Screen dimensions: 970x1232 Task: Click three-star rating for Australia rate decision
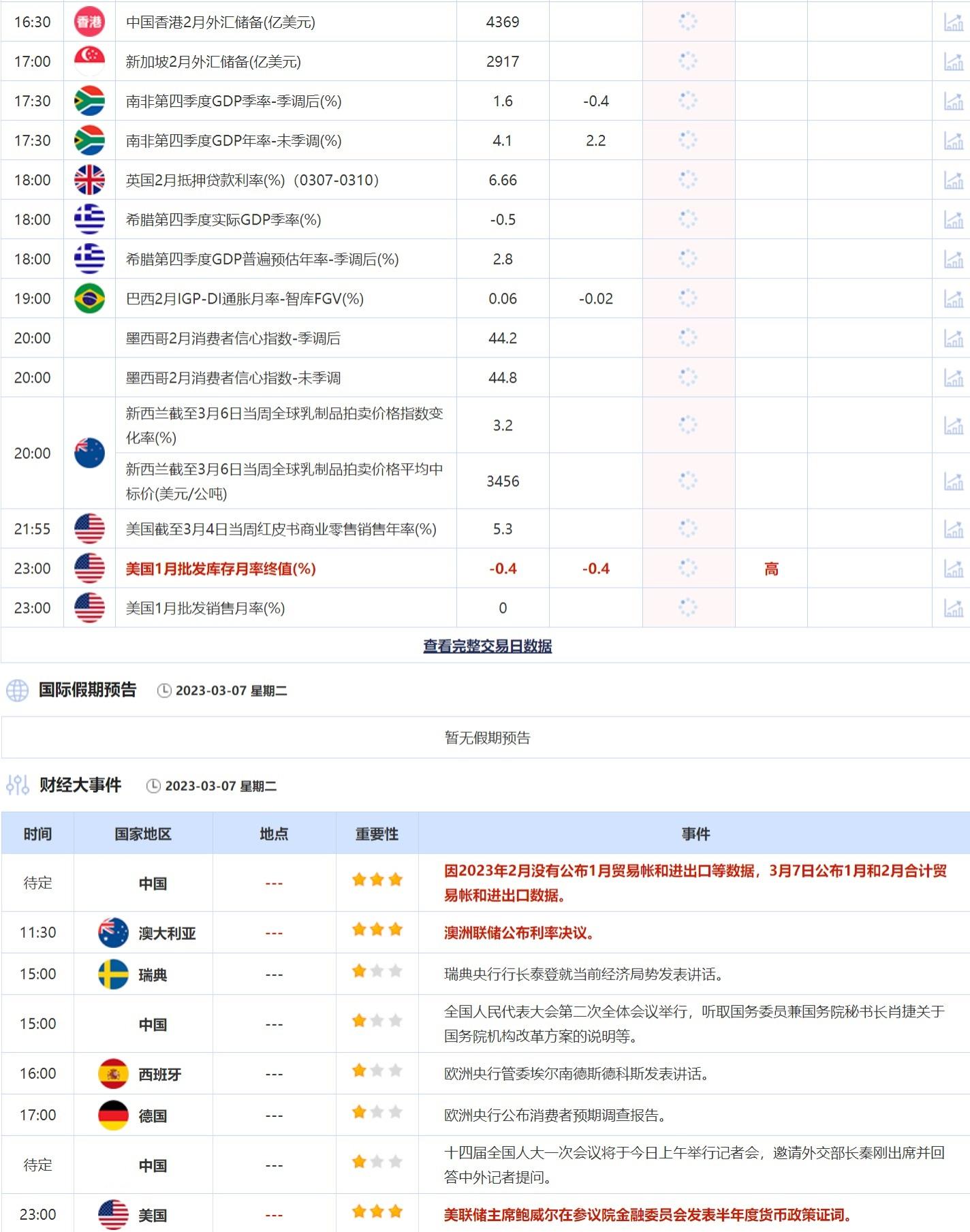coord(377,930)
